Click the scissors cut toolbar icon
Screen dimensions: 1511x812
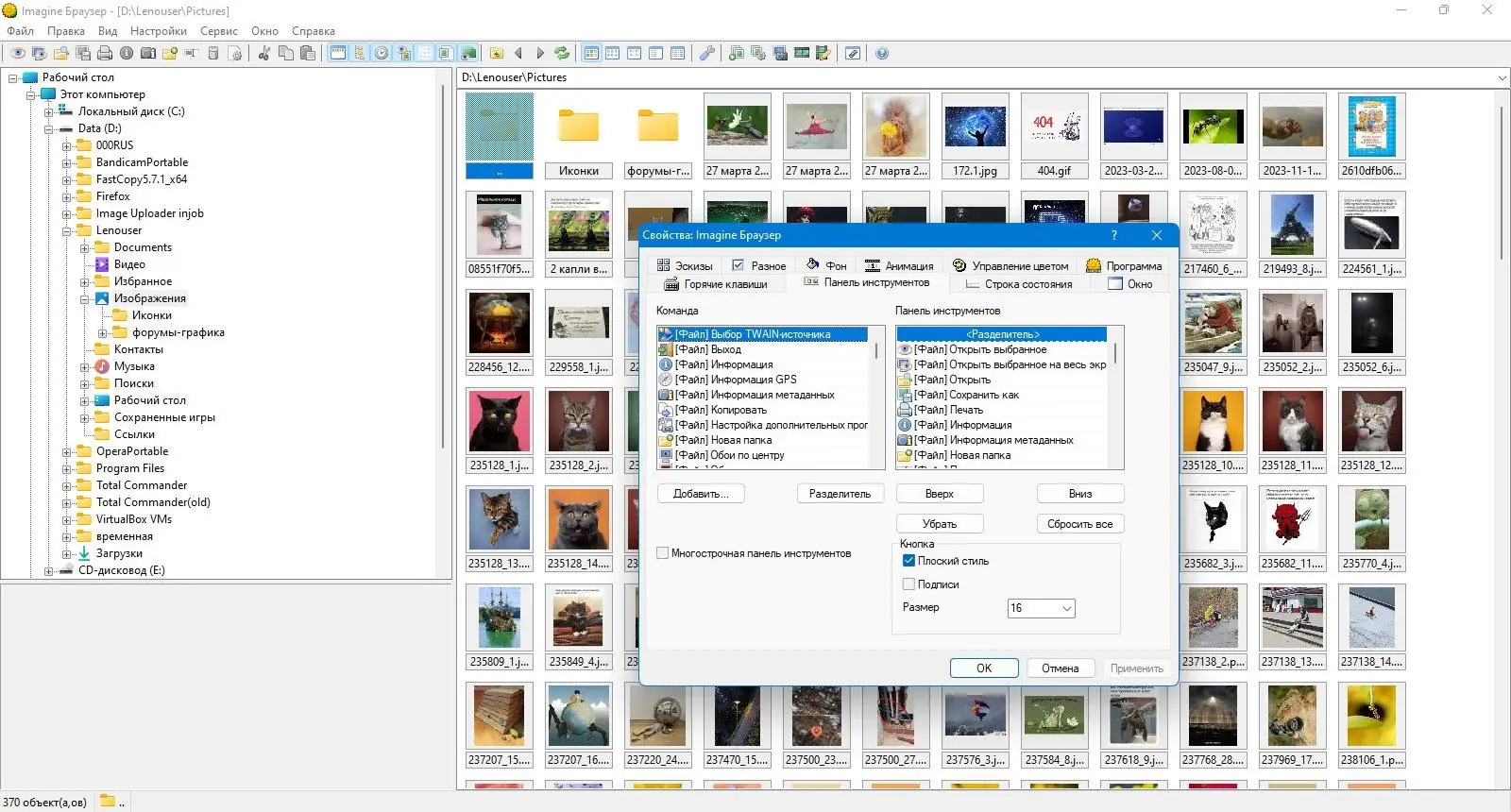tap(264, 54)
